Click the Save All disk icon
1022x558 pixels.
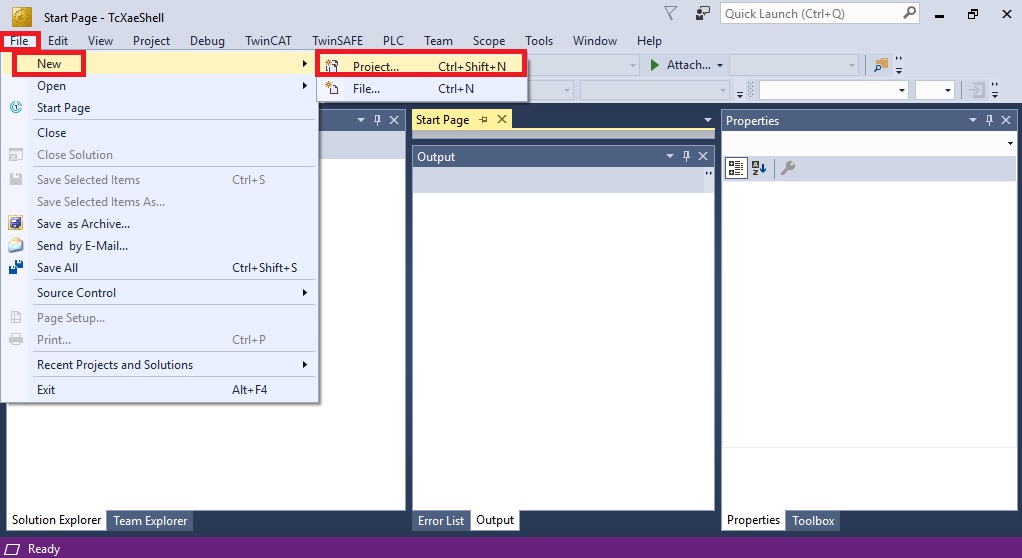click(x=16, y=267)
